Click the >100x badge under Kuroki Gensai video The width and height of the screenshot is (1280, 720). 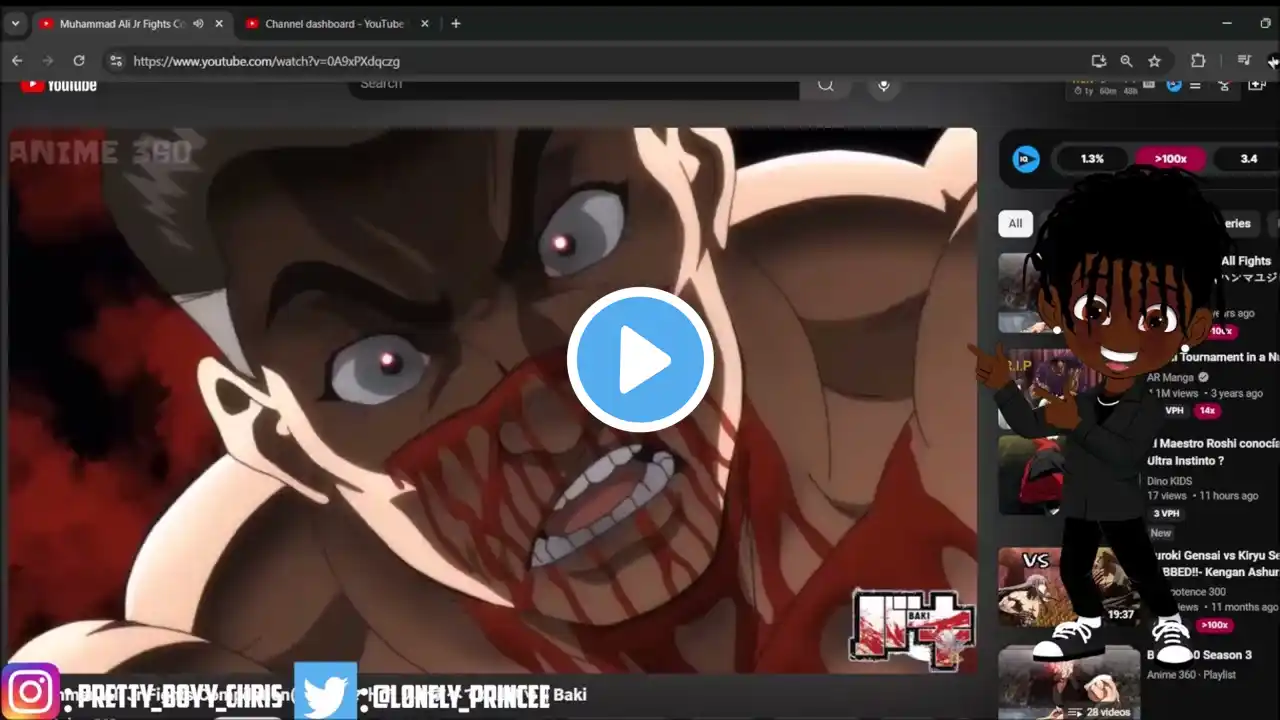click(1214, 626)
